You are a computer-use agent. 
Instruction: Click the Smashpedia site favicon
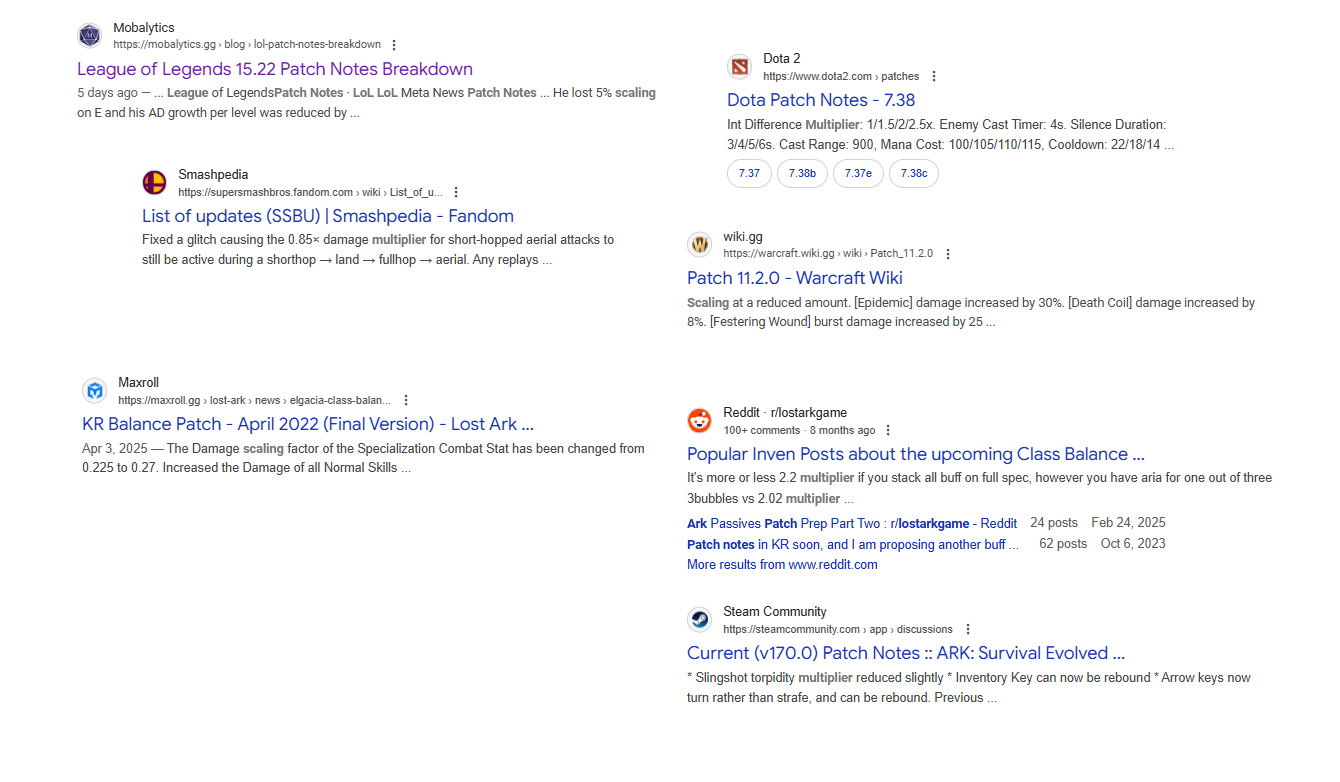click(155, 183)
